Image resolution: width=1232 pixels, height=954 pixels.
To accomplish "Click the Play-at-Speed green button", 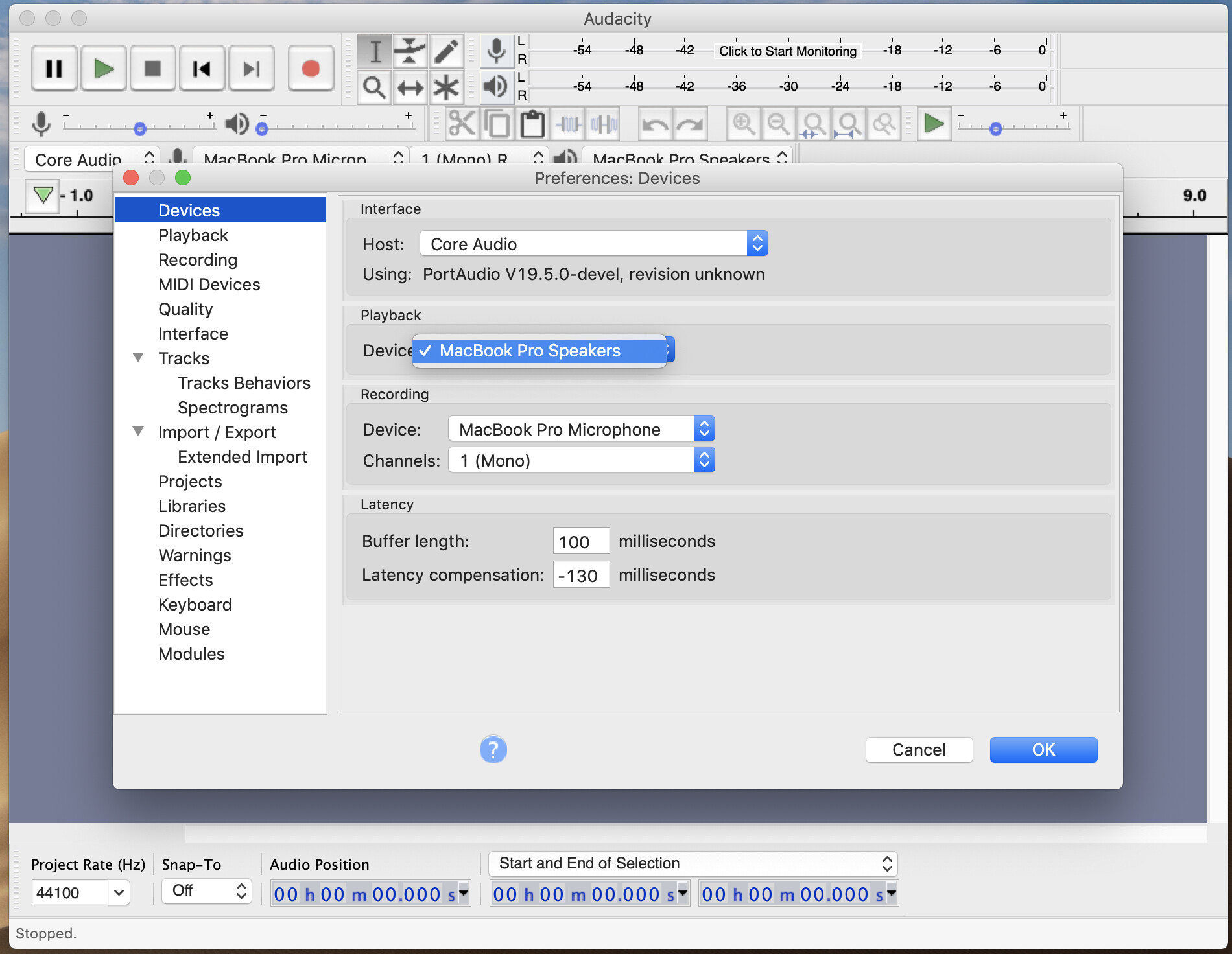I will pos(934,124).
